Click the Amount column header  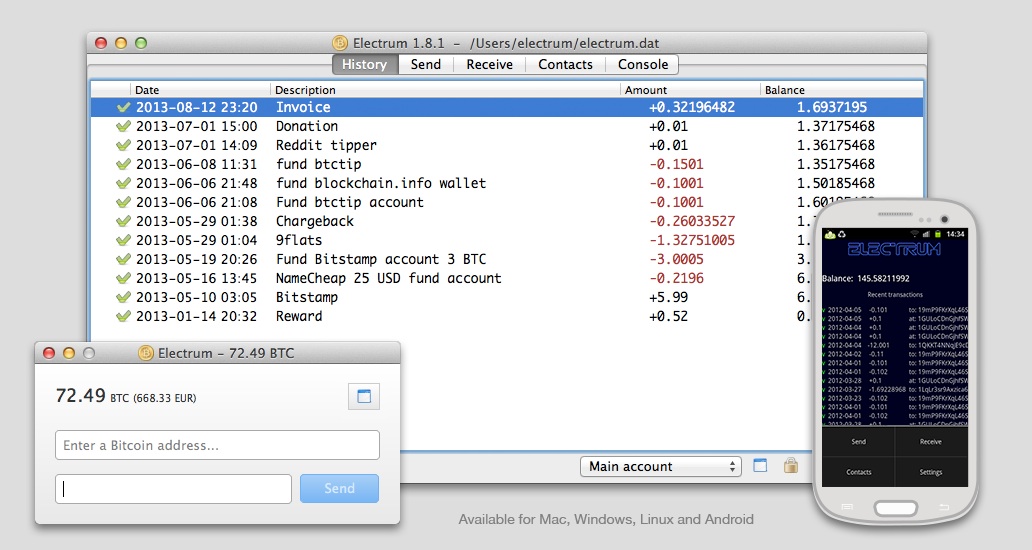(x=690, y=89)
